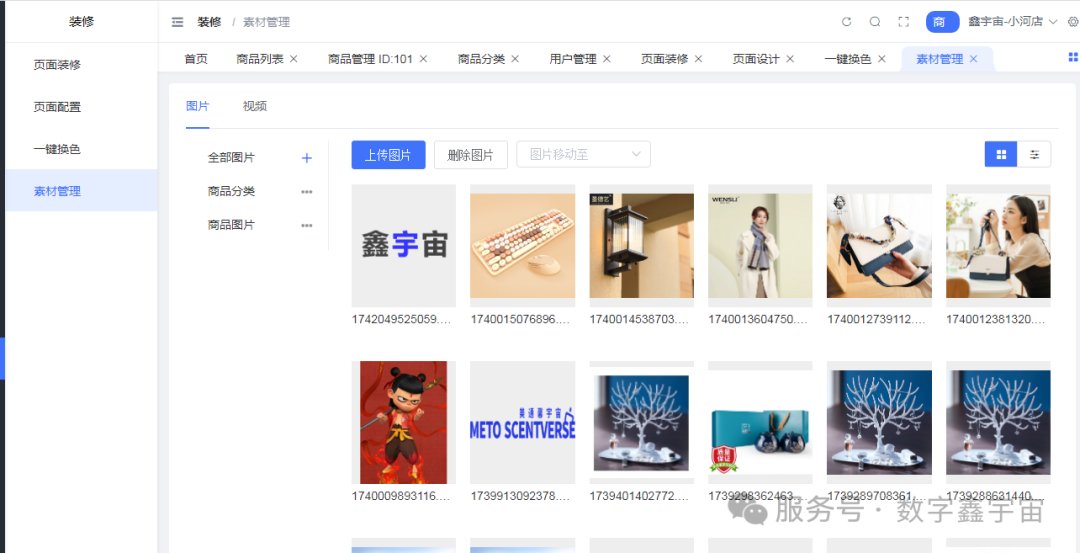This screenshot has width=1080, height=553.
Task: Select the wall lantern lamp image
Action: [642, 245]
